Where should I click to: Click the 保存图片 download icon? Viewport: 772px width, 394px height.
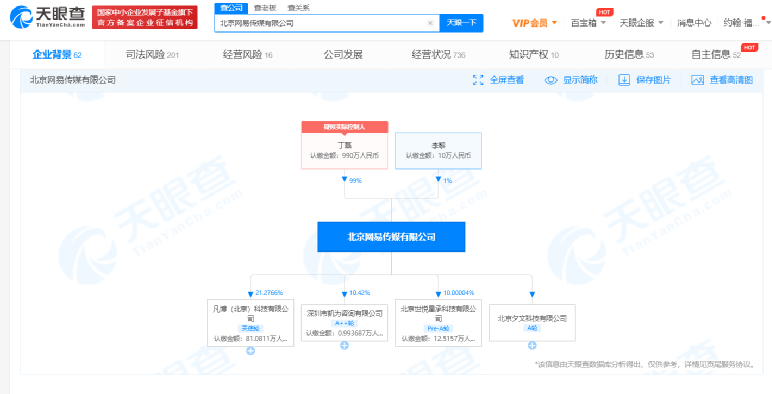pos(624,80)
